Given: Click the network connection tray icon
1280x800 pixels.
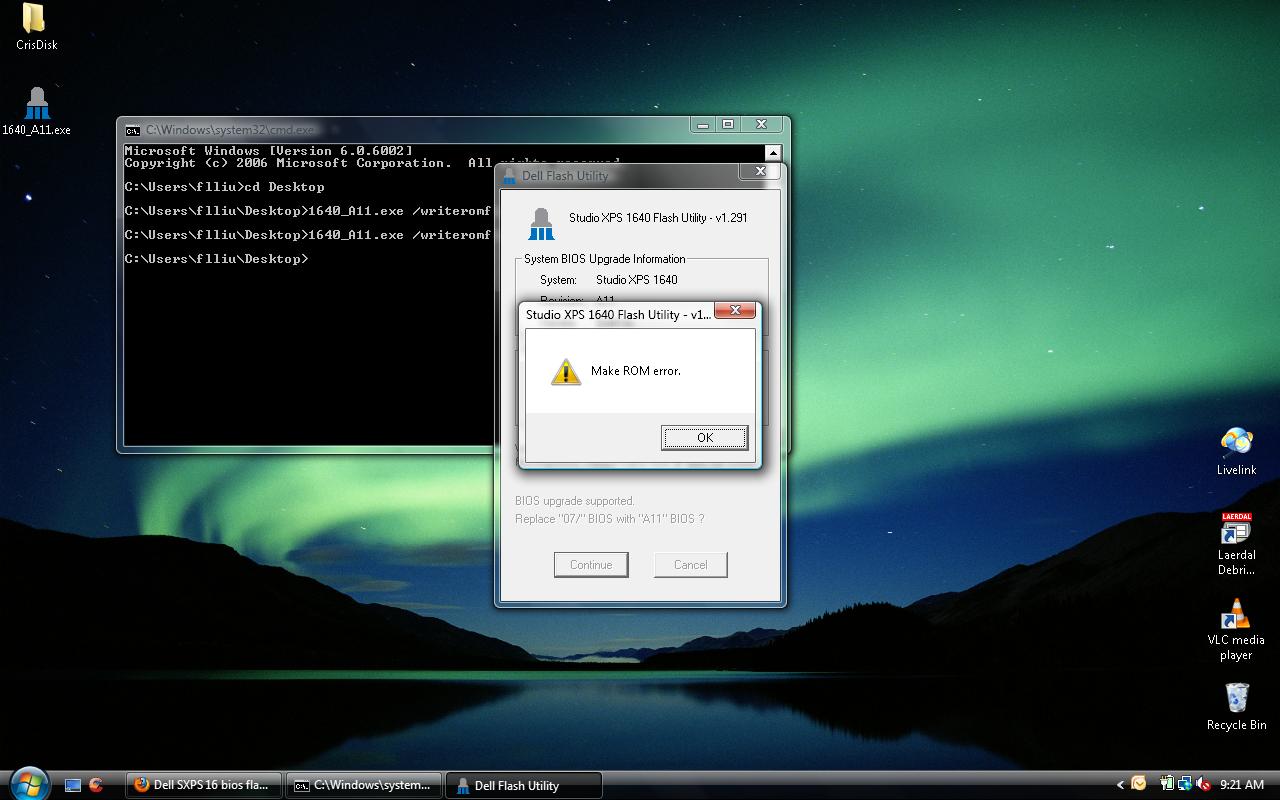Looking at the screenshot, I should (x=1185, y=784).
